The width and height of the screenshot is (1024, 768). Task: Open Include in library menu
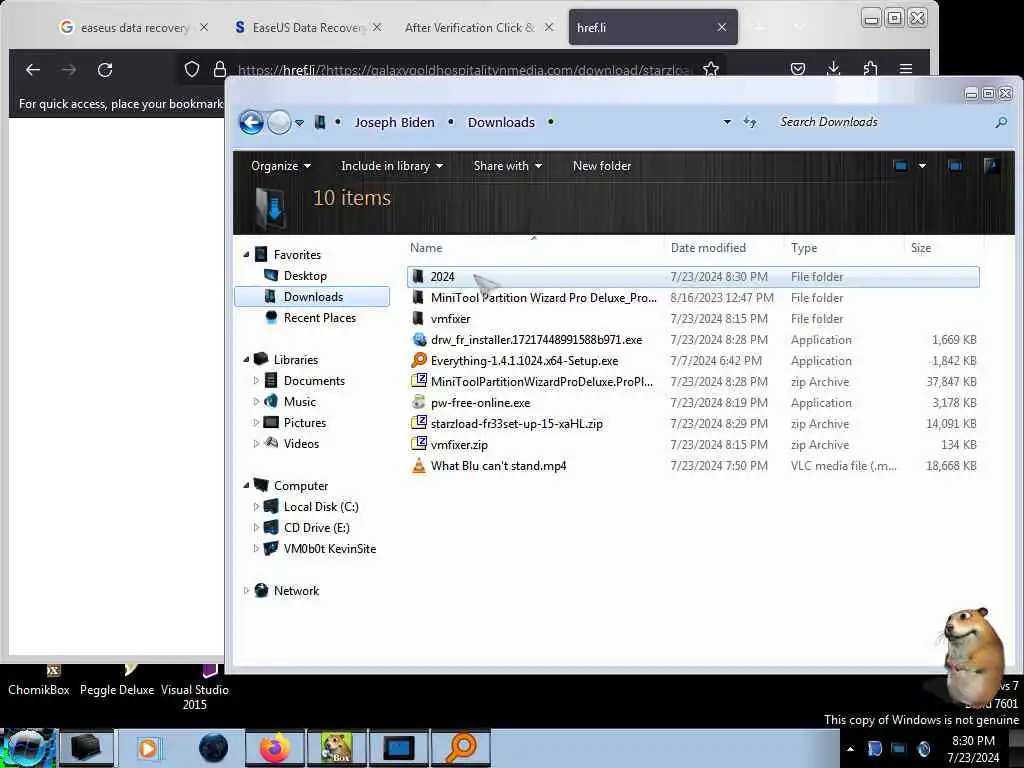tap(392, 166)
